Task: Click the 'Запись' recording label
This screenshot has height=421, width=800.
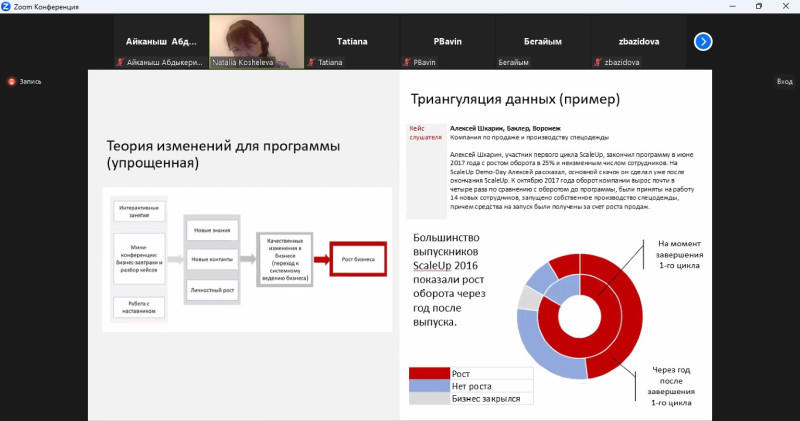Action: point(31,82)
